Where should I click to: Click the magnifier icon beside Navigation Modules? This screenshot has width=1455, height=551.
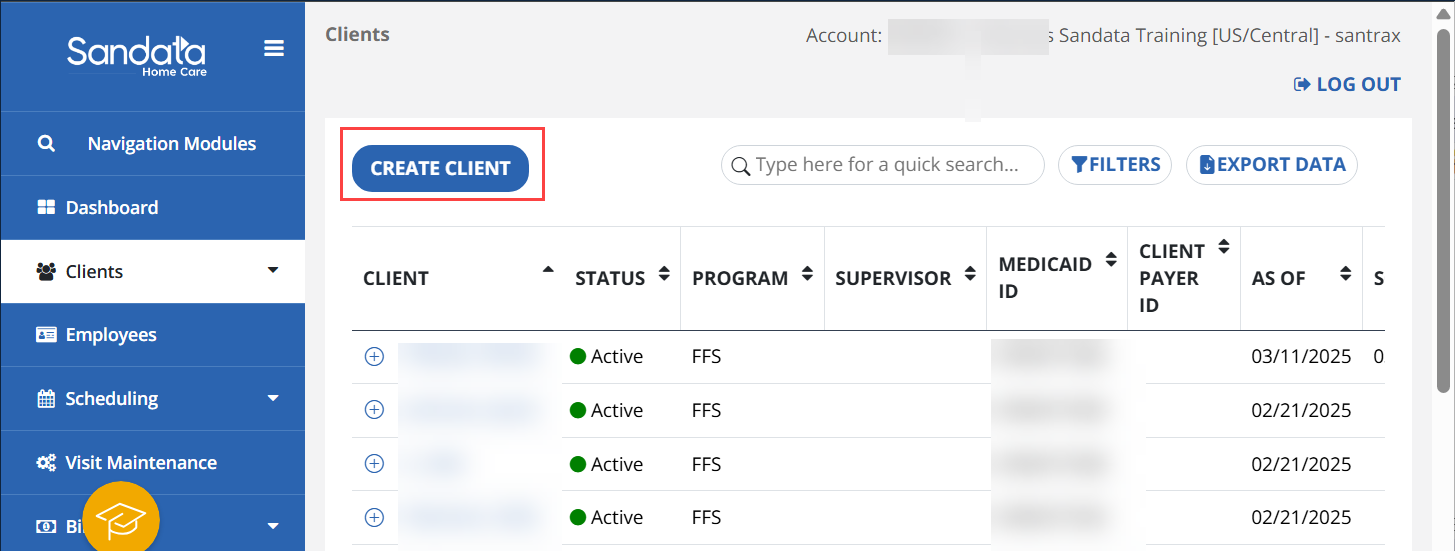pyautogui.click(x=46, y=144)
